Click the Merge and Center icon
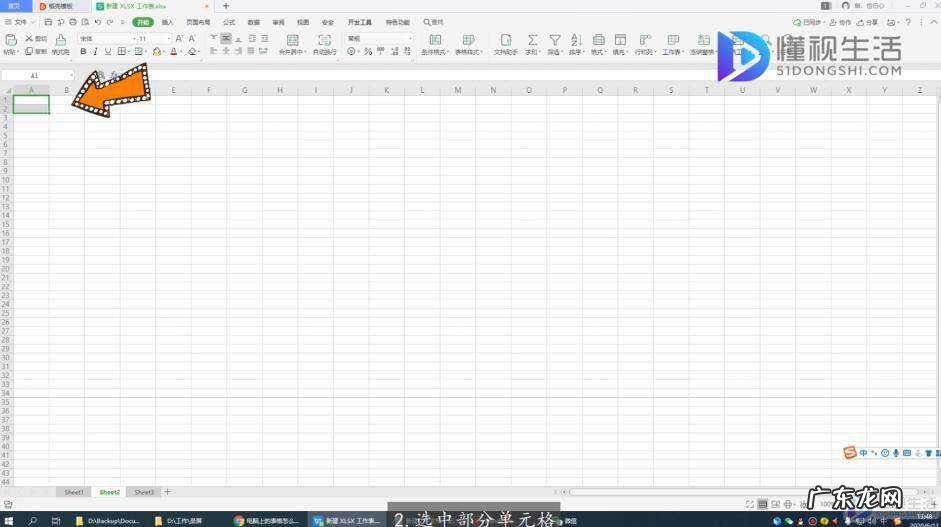Screen dimensions: 941x527 pyautogui.click(x=292, y=44)
